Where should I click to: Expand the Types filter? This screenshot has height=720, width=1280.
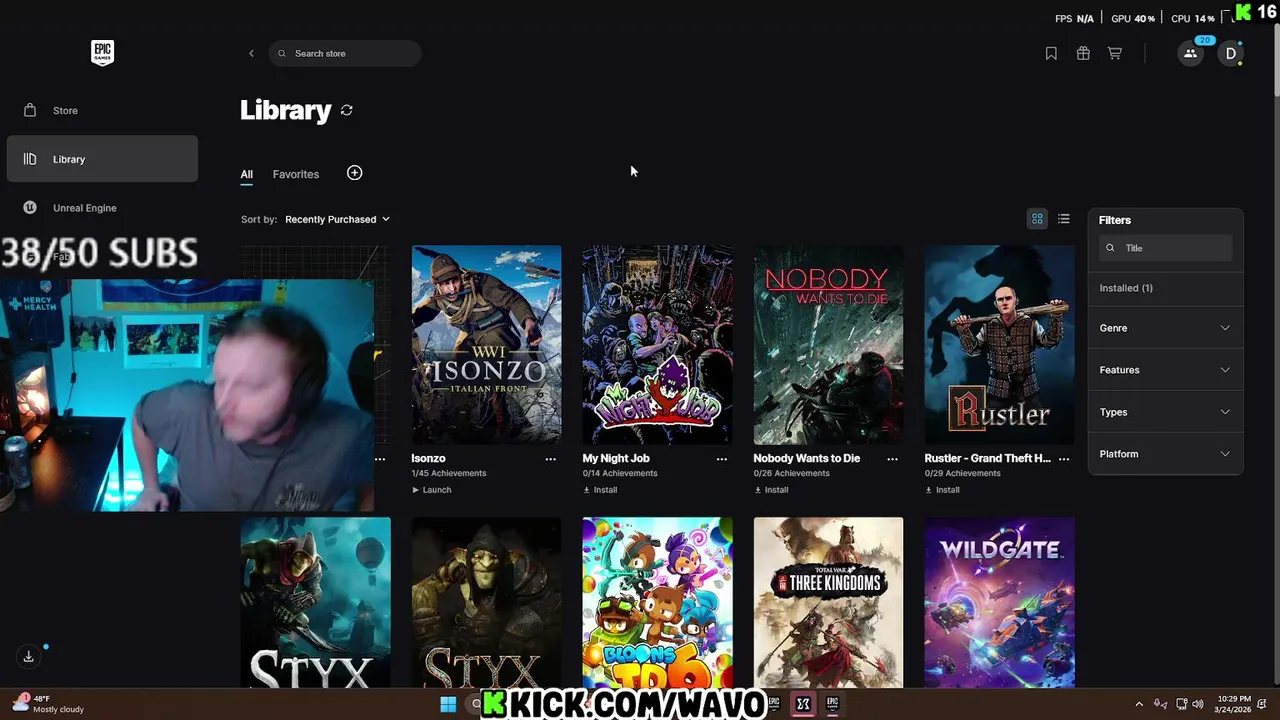1165,412
